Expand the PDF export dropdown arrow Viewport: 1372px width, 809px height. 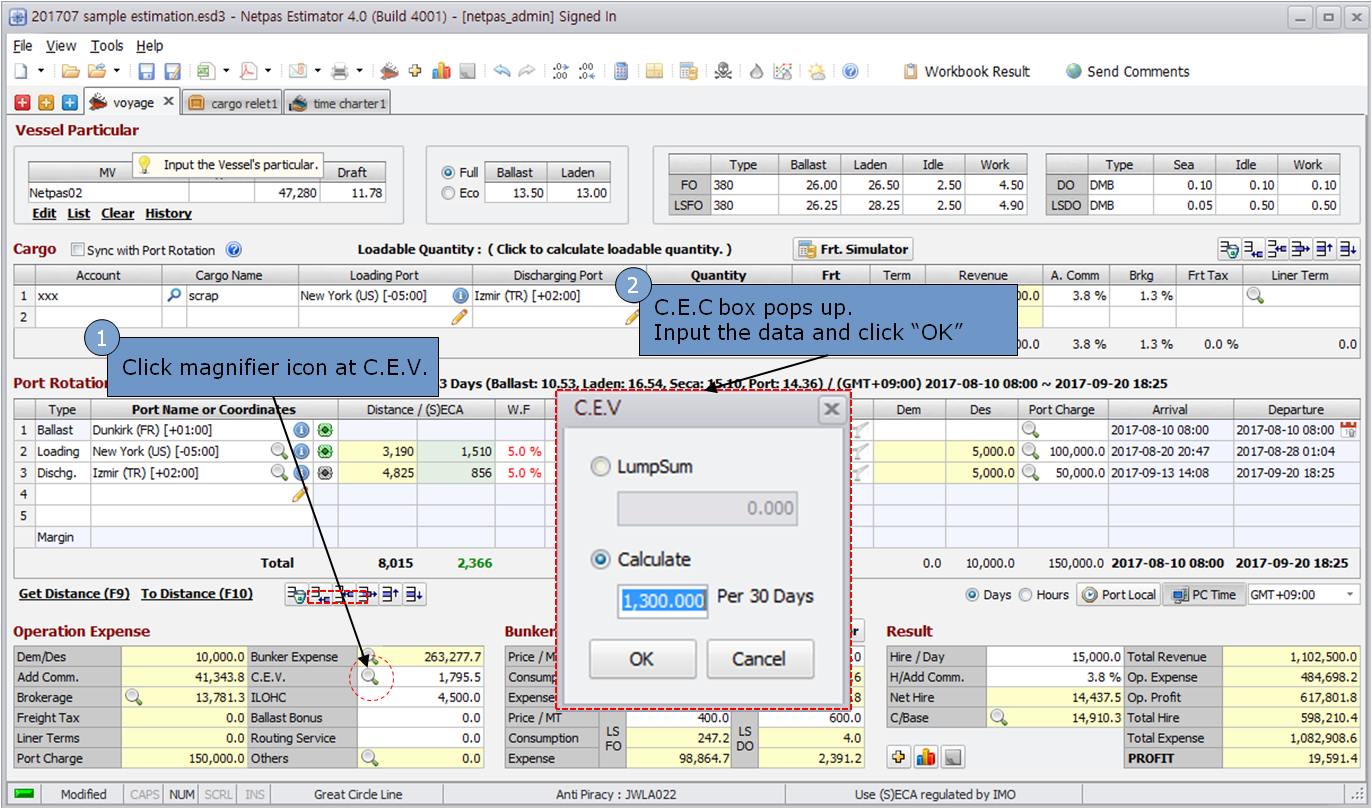click(268, 71)
